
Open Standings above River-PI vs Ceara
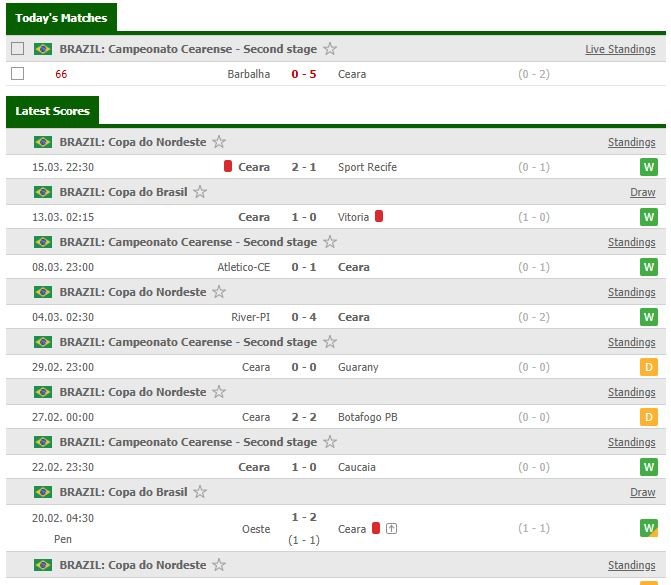point(632,292)
